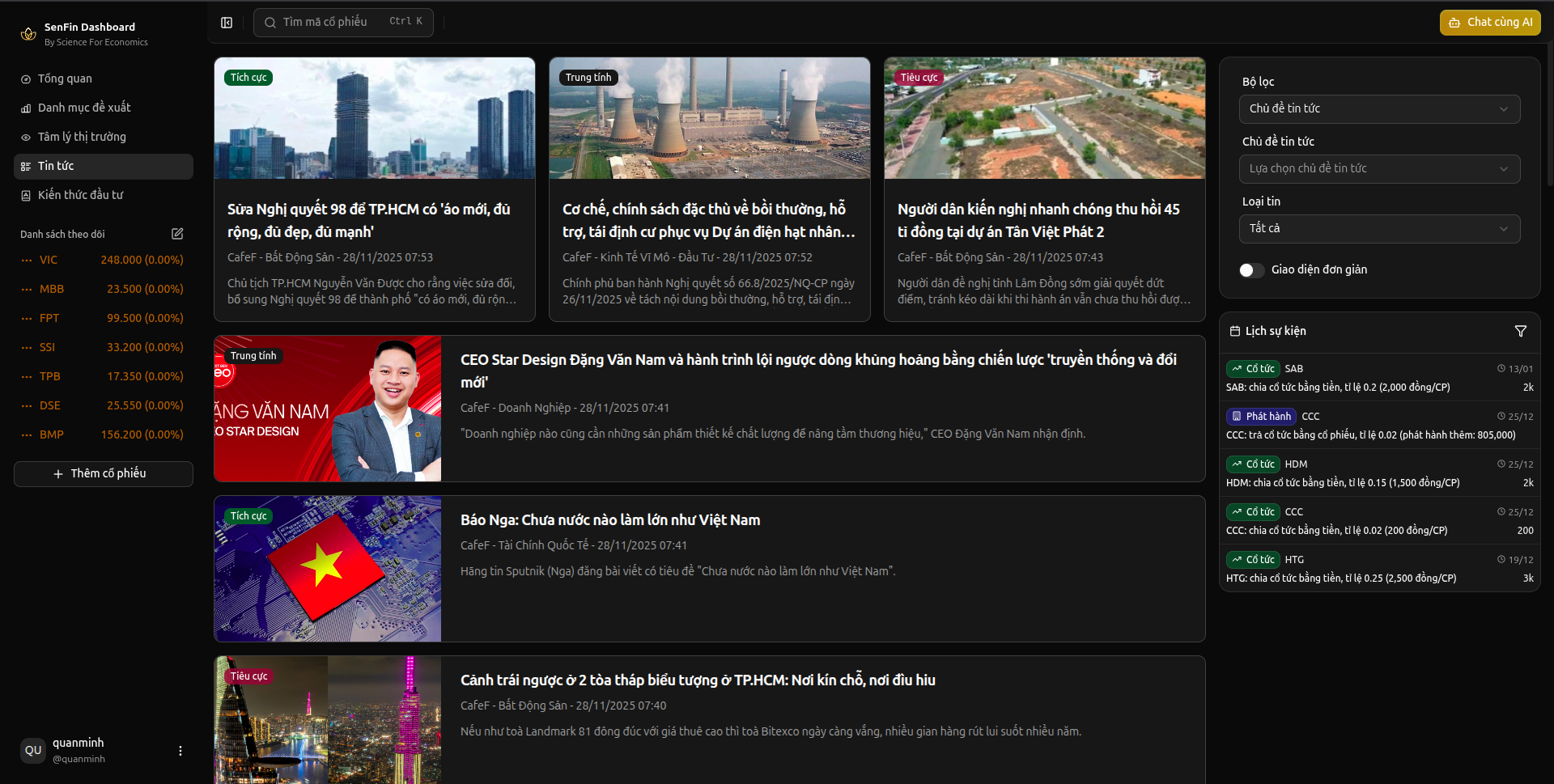The width and height of the screenshot is (1554, 784).
Task: Collapse the sidebar with the panel icon
Action: point(227,22)
